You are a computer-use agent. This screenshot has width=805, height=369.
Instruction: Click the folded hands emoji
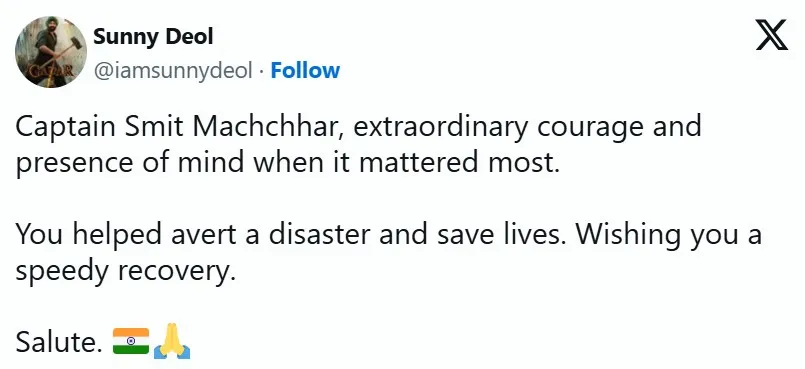[172, 341]
